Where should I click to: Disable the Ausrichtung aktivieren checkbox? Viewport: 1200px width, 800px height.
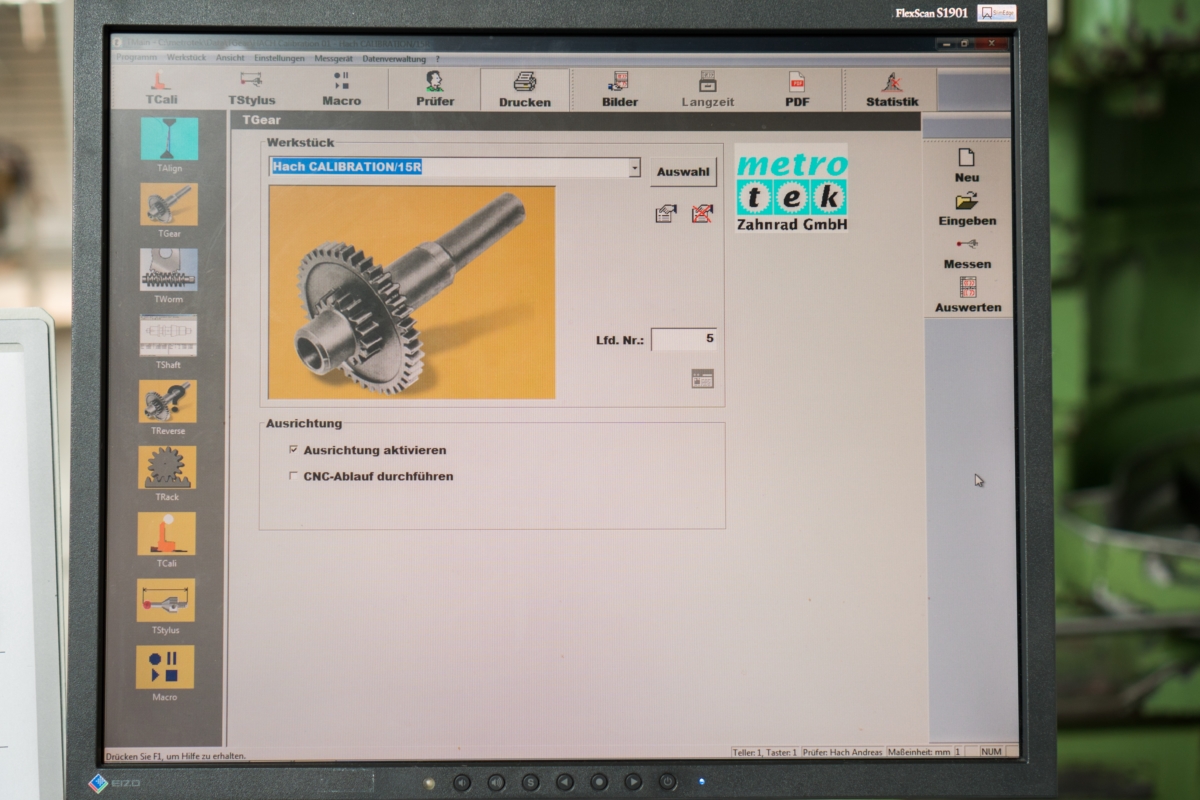click(x=293, y=450)
